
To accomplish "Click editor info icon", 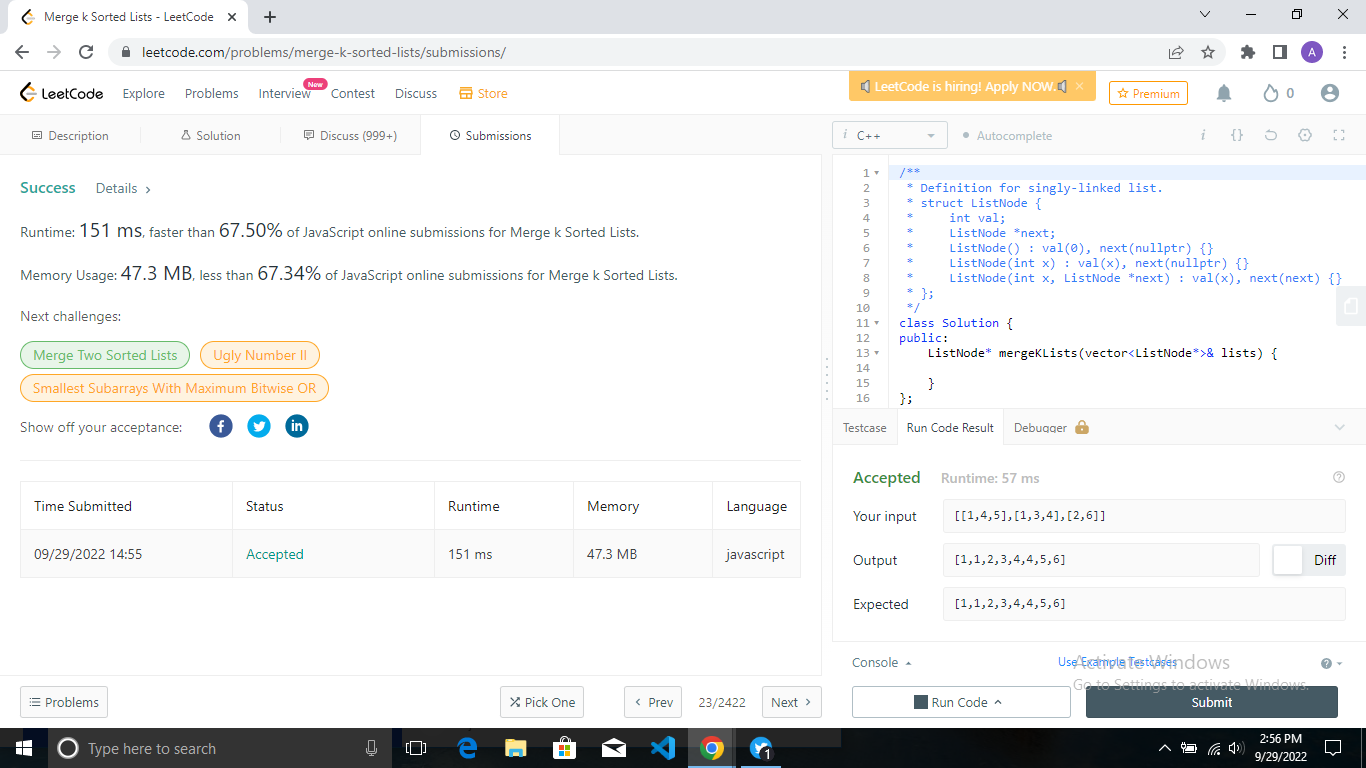I will click(1202, 135).
